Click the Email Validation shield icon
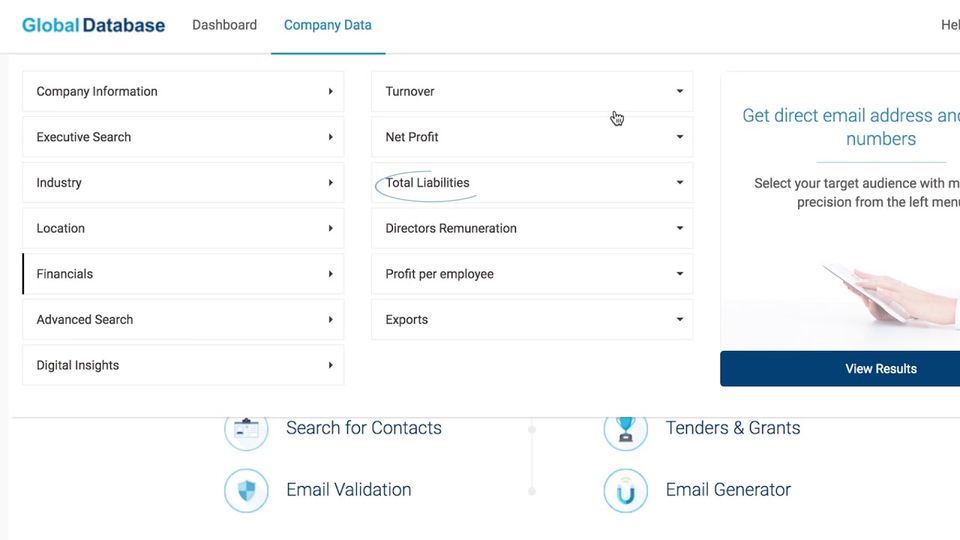 point(246,491)
